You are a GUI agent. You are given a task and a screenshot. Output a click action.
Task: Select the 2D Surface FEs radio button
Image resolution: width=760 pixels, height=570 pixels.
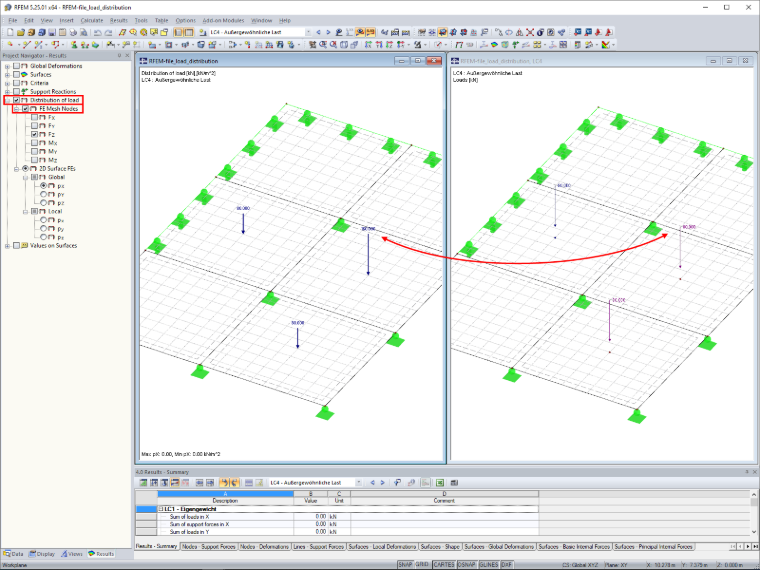pyautogui.click(x=25, y=169)
